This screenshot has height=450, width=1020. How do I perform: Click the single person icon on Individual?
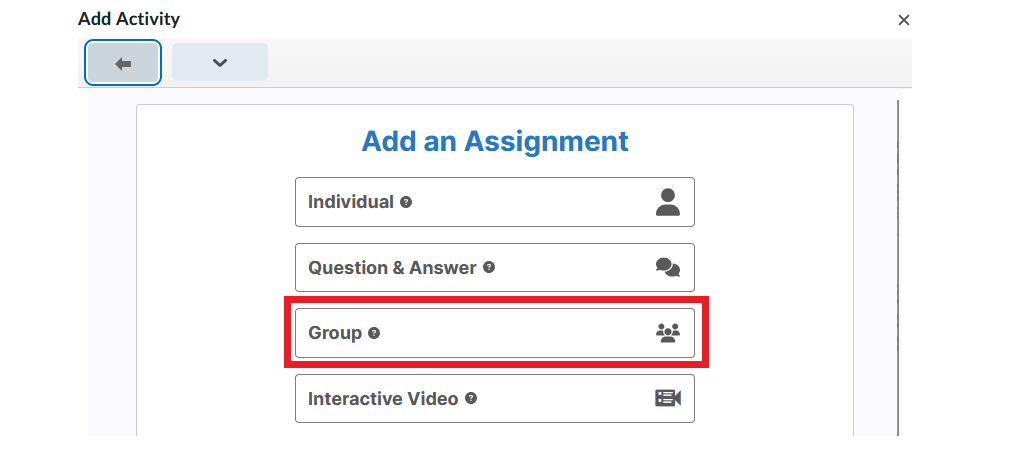pyautogui.click(x=668, y=202)
